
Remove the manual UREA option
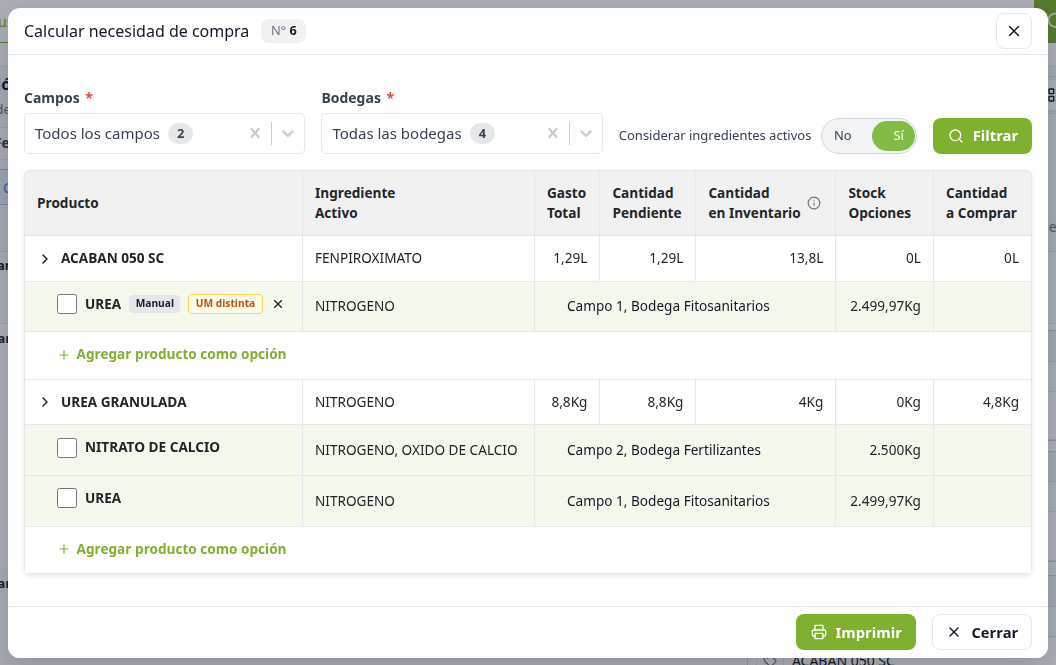click(x=277, y=304)
